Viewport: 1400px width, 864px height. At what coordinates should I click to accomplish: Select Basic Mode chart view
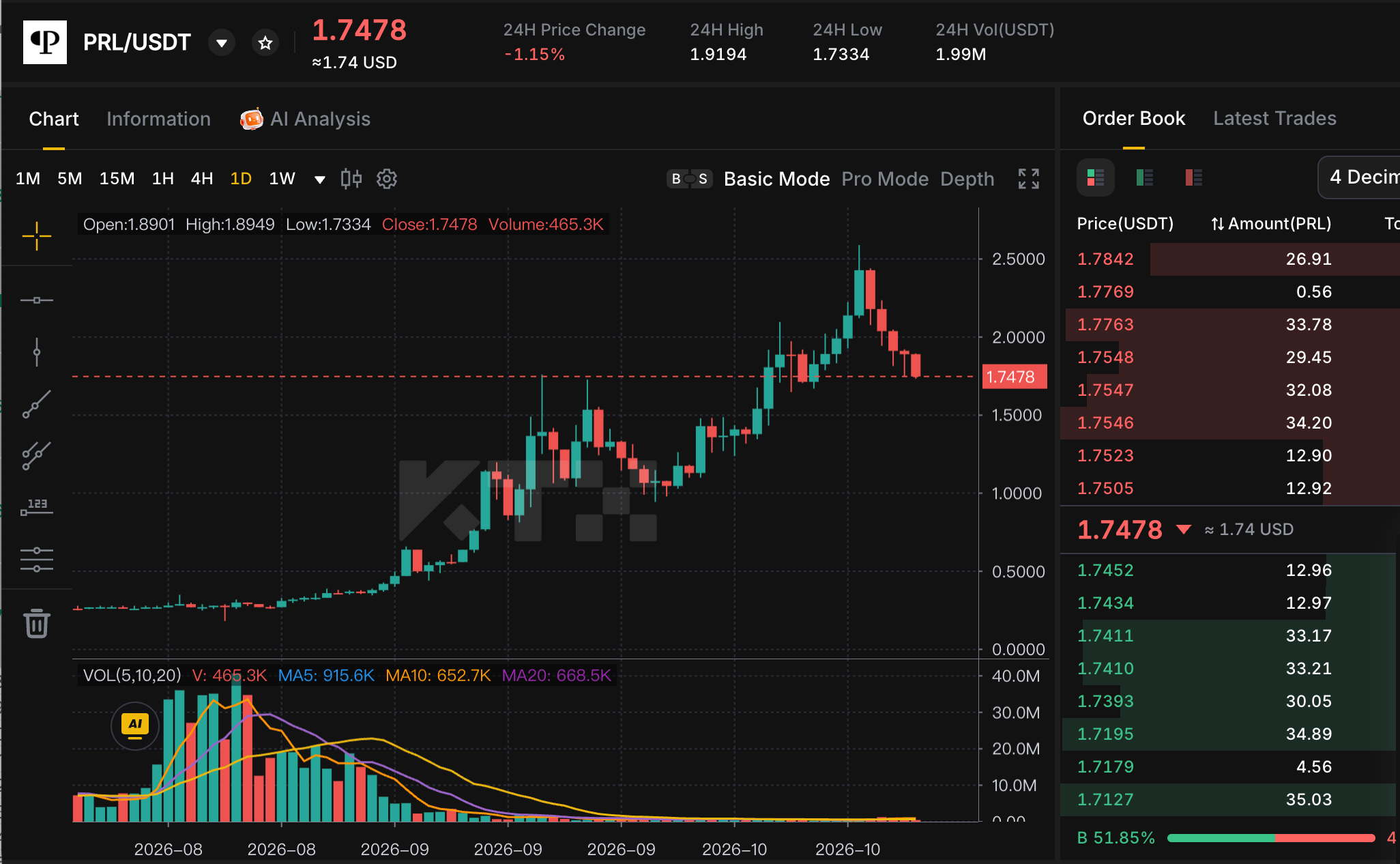tap(777, 179)
